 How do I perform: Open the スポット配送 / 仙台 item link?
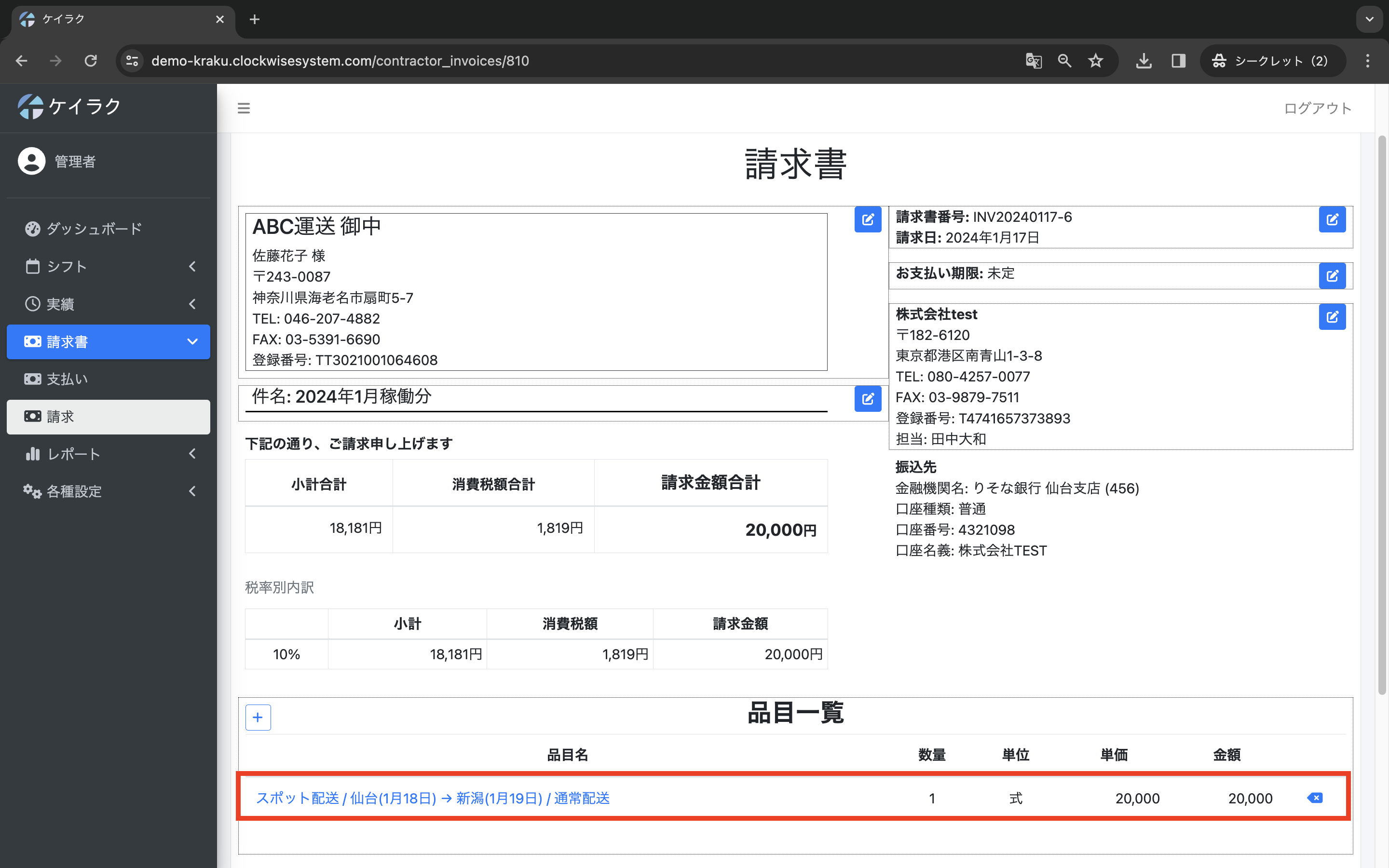(432, 798)
